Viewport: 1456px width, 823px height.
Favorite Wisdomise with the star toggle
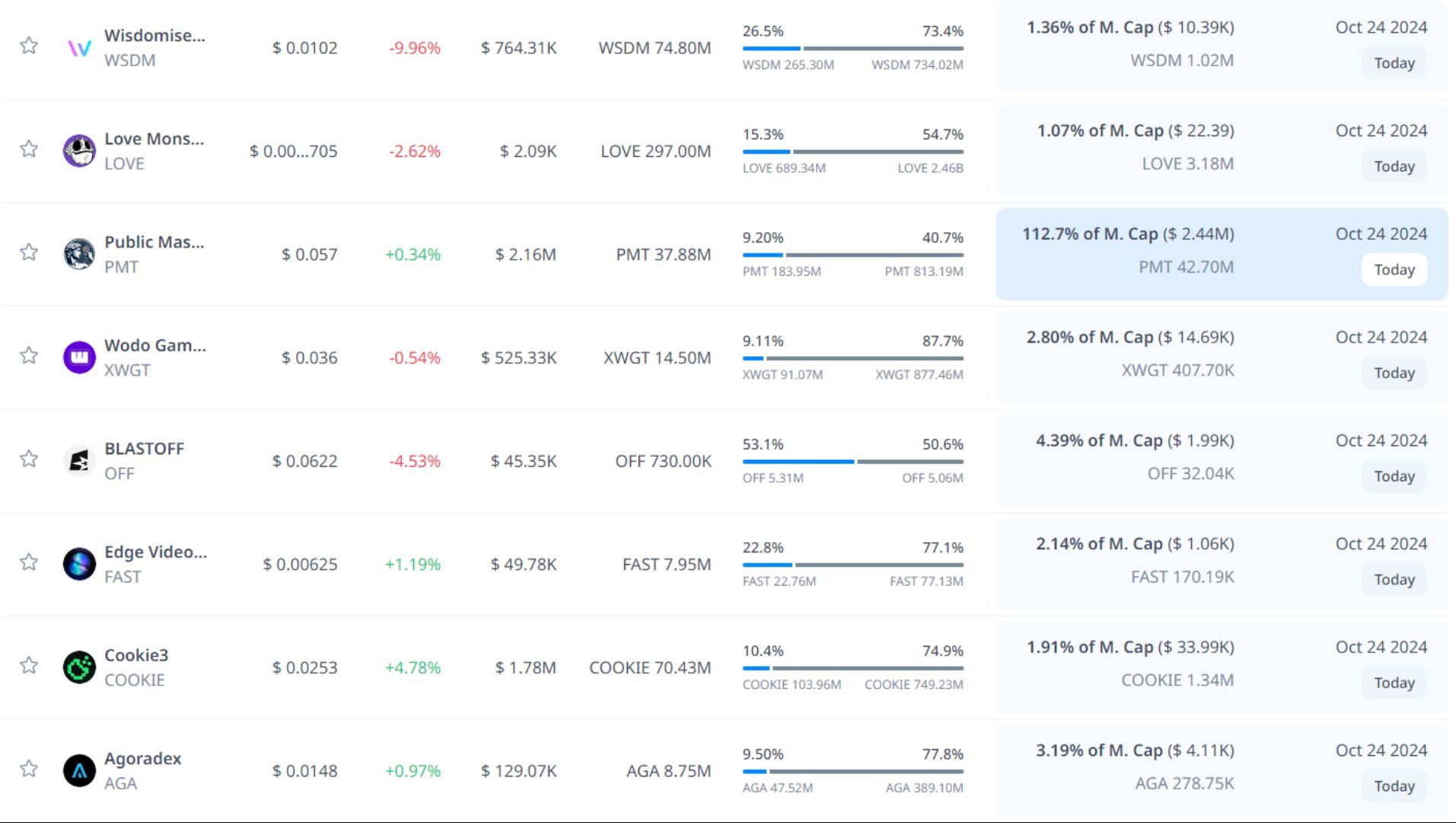[29, 46]
